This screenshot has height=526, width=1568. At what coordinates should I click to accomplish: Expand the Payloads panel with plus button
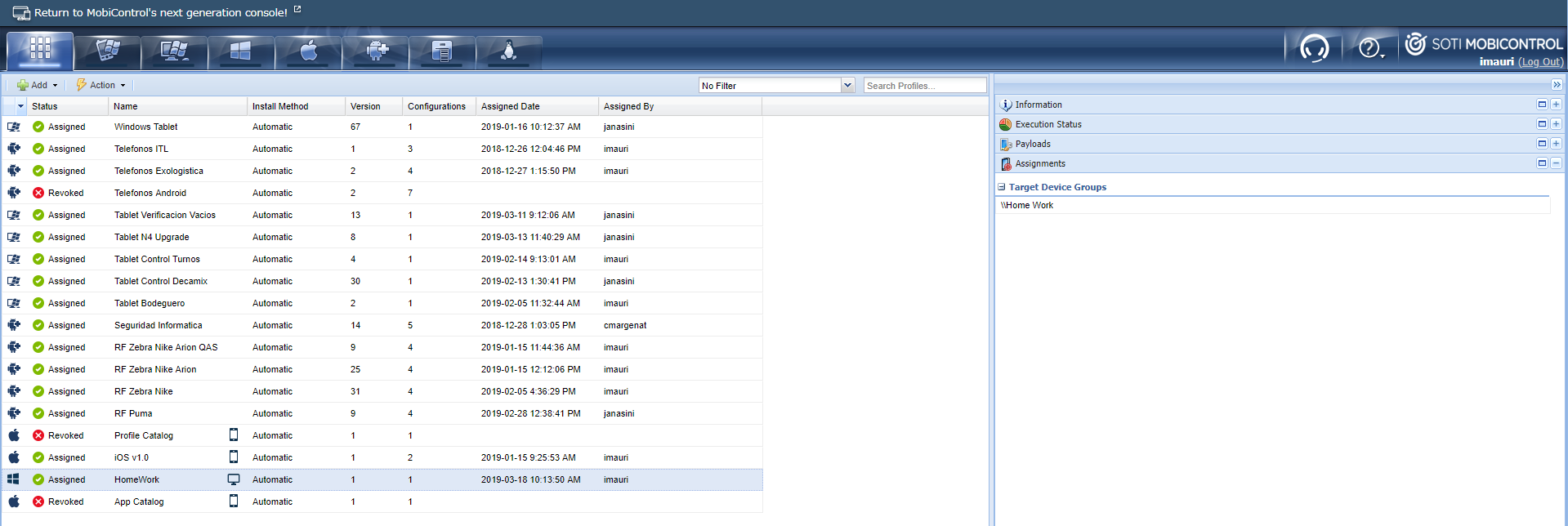[x=1556, y=144]
